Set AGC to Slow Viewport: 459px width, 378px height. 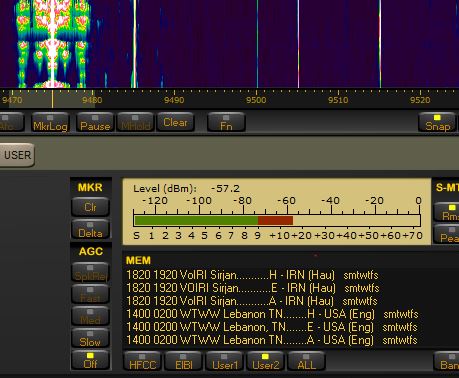90,338
